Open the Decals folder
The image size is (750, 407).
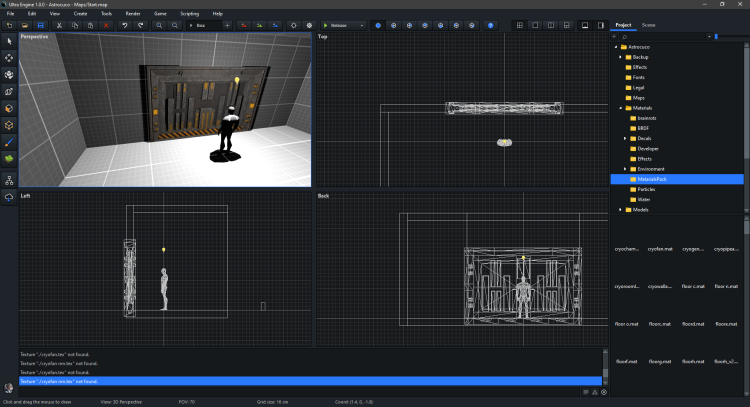click(643, 138)
